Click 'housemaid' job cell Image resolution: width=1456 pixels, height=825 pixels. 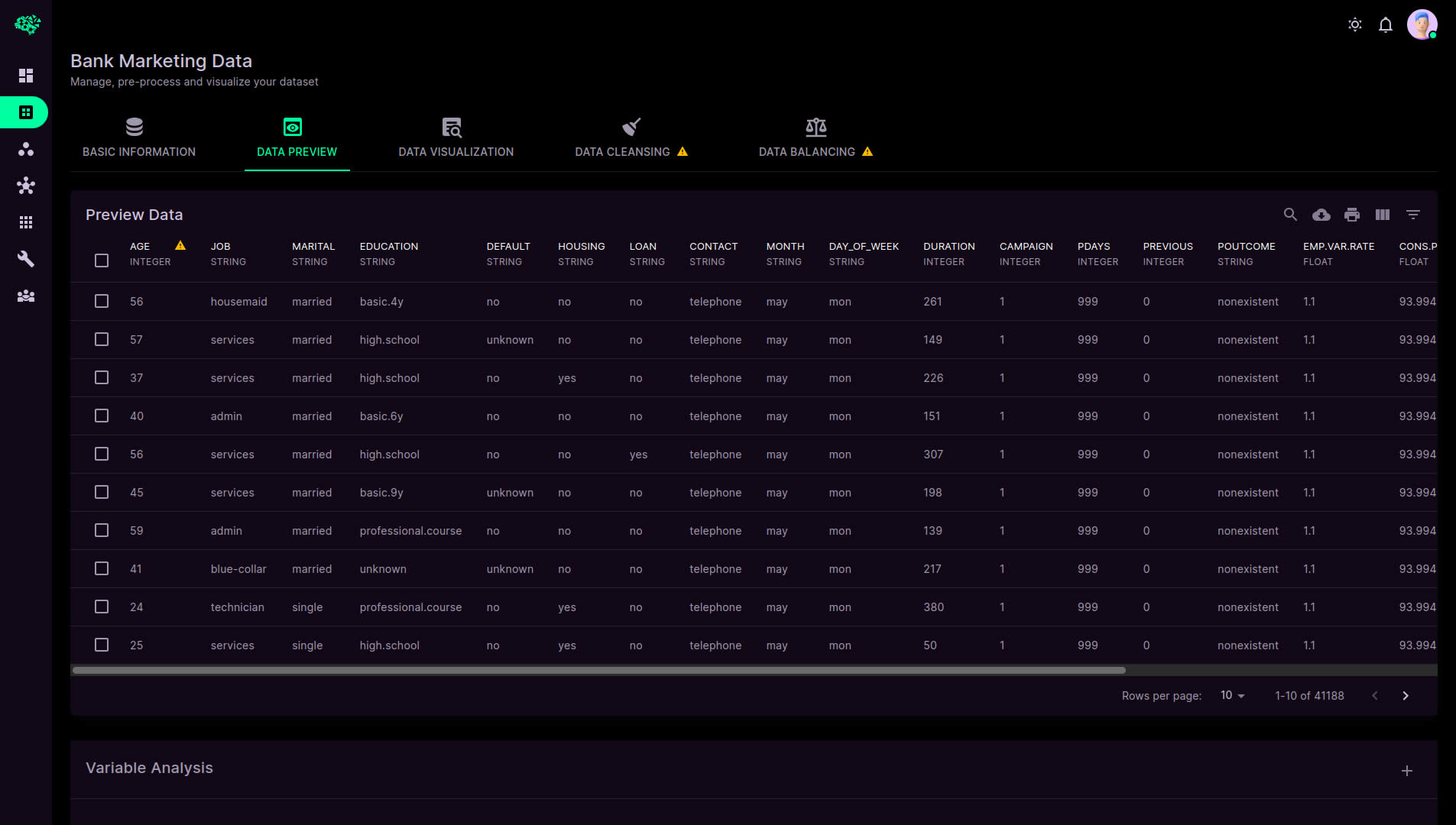point(239,302)
